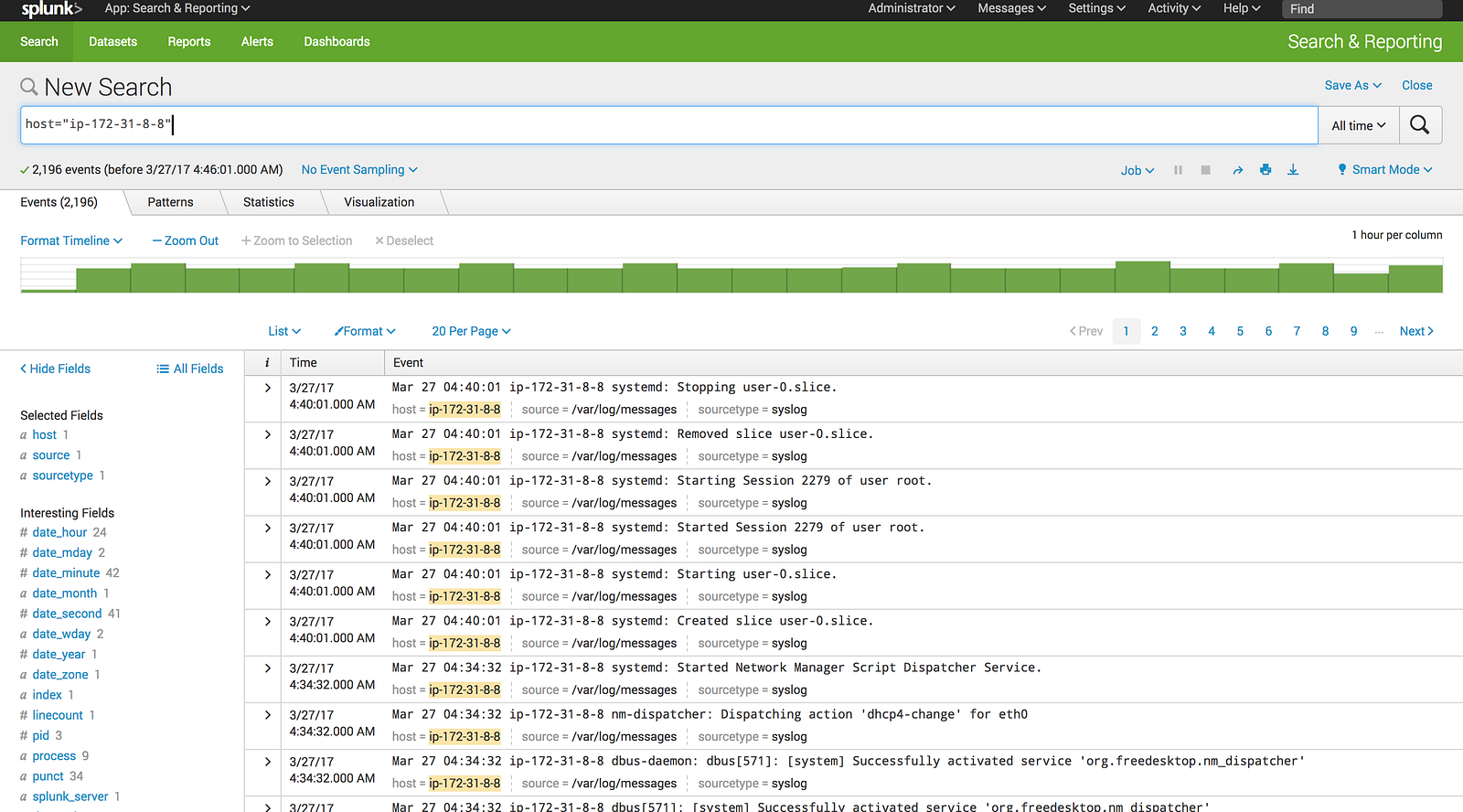The image size is (1463, 812).
Task: Open the Alerts page
Action: tap(257, 42)
